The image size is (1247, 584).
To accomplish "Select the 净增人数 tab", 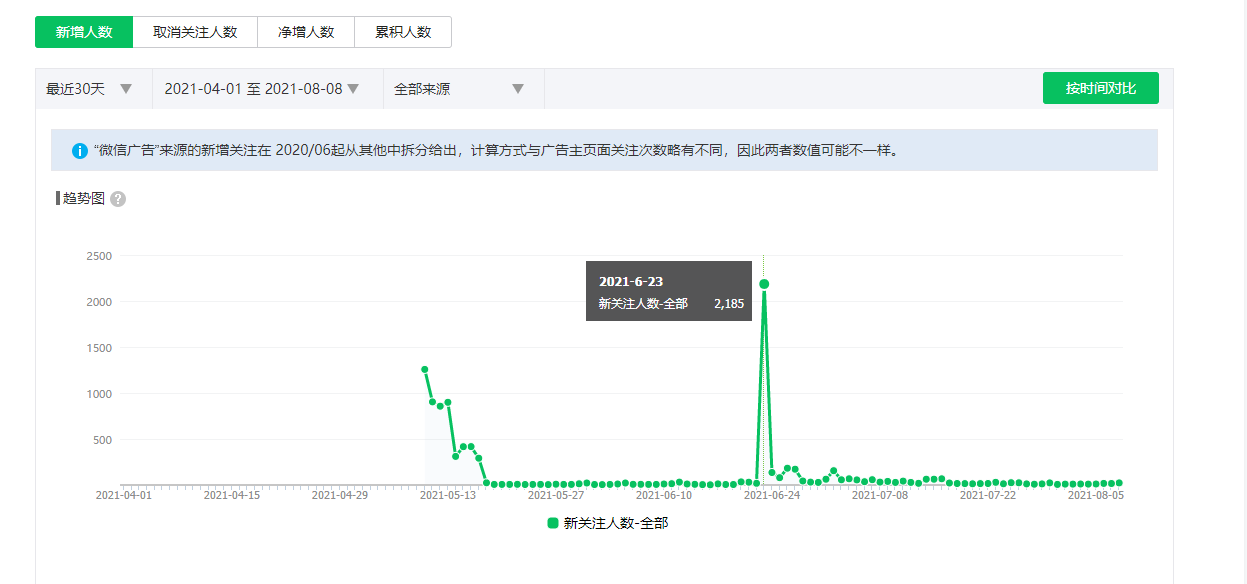I will click(305, 32).
